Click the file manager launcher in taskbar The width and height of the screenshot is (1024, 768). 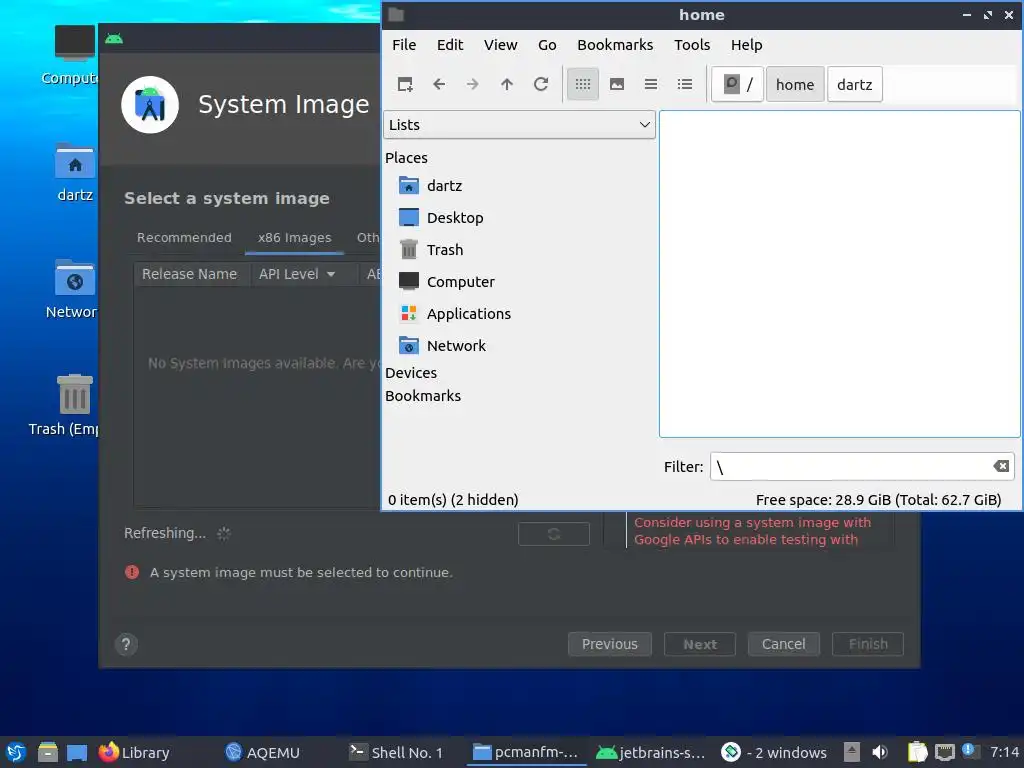(47, 752)
